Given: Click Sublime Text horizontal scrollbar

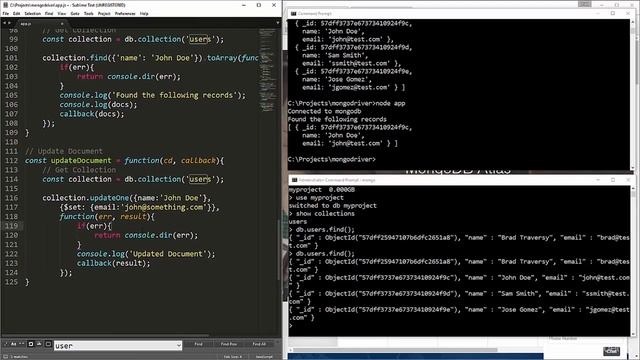Looking at the screenshot, I should [106, 336].
